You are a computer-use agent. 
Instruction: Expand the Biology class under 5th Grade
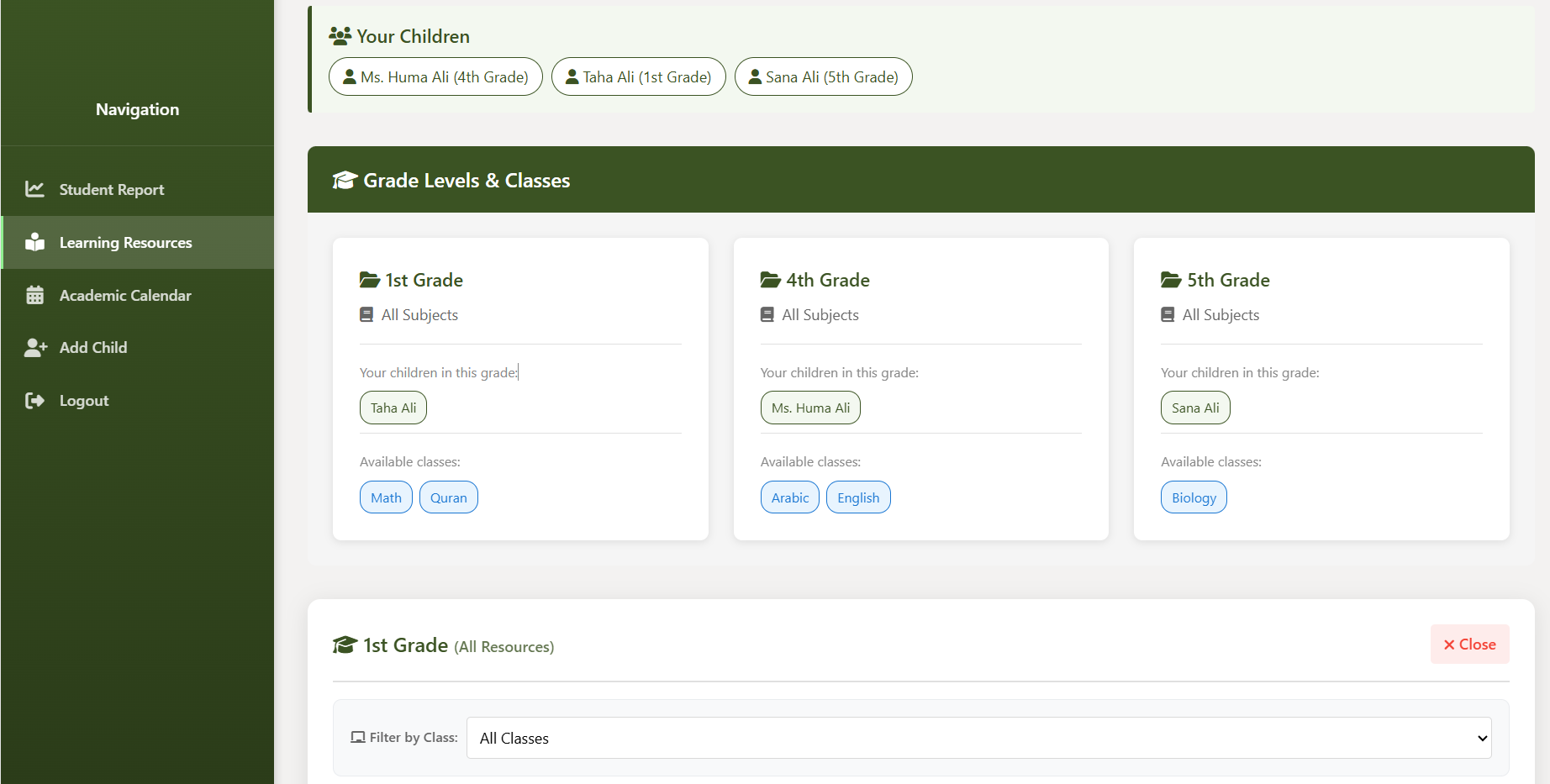pyautogui.click(x=1194, y=497)
